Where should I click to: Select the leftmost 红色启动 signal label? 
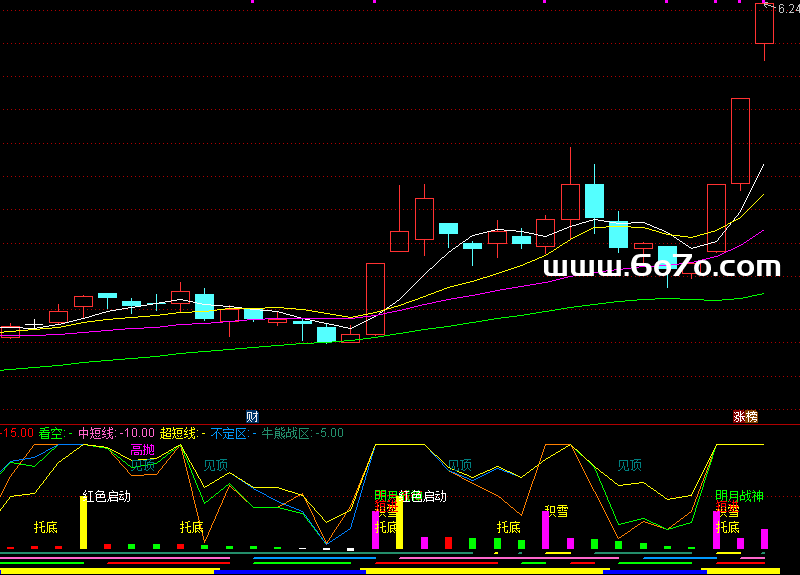click(106, 496)
